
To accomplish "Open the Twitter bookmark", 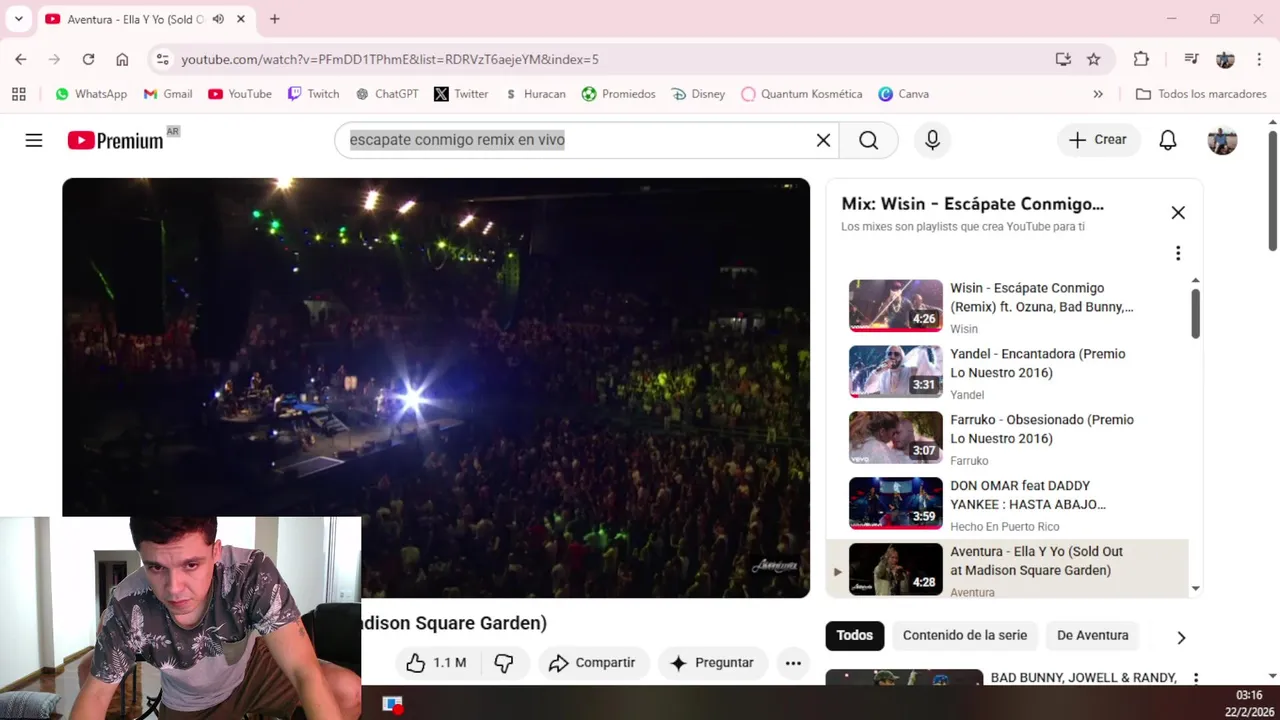I will point(461,94).
